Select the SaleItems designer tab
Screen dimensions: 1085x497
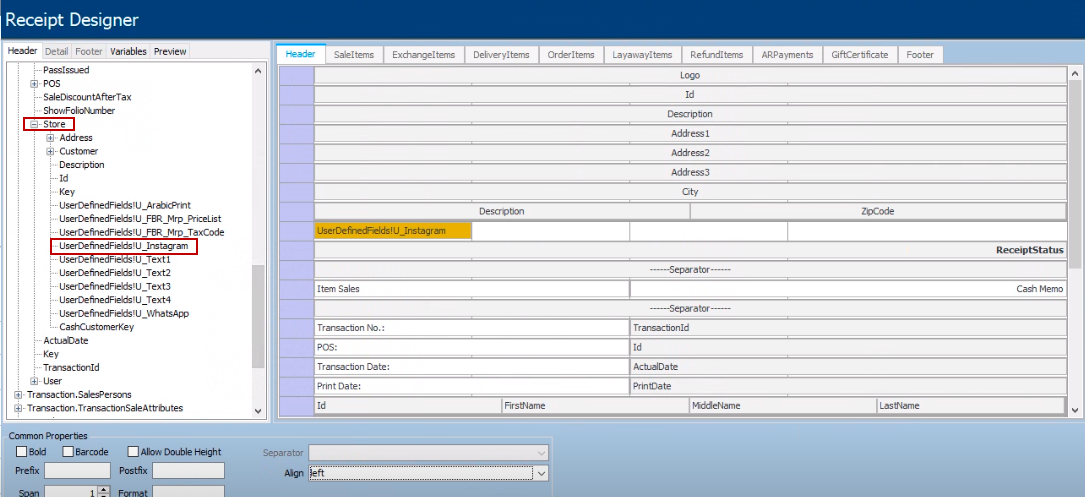354,55
